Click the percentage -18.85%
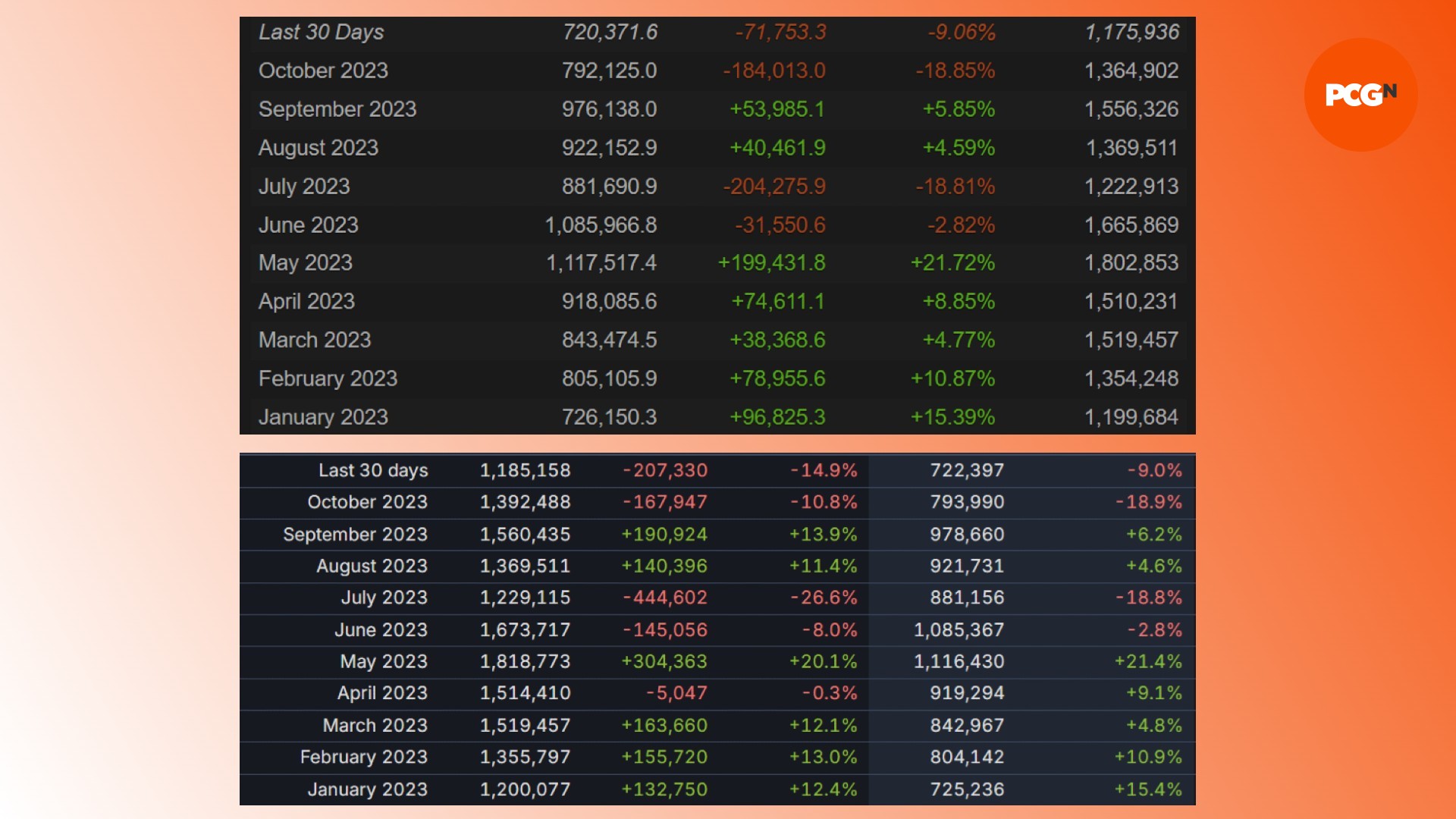The height and width of the screenshot is (819, 1456). [x=955, y=71]
